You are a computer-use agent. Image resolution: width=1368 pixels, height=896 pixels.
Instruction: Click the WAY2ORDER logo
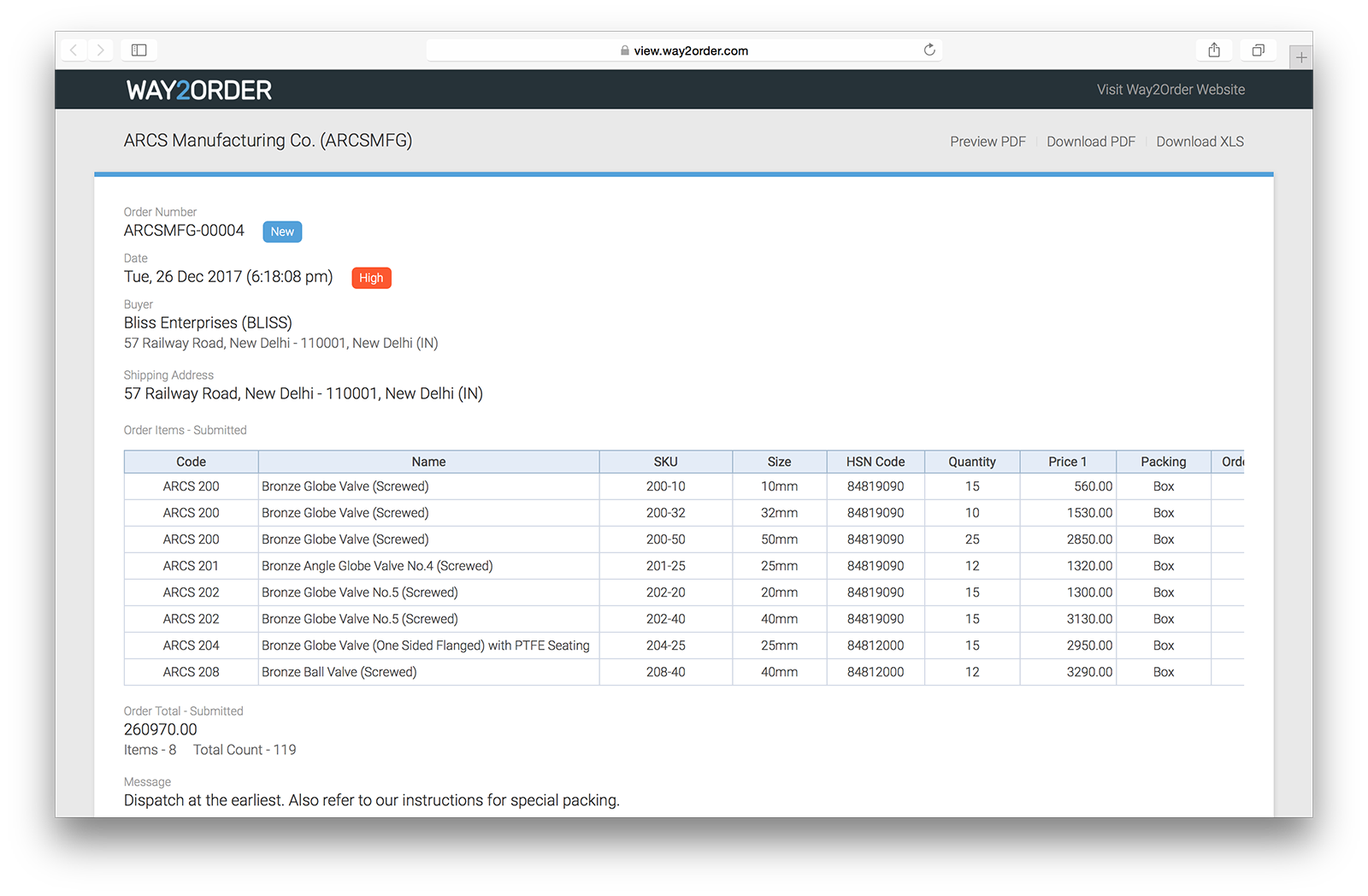click(199, 90)
